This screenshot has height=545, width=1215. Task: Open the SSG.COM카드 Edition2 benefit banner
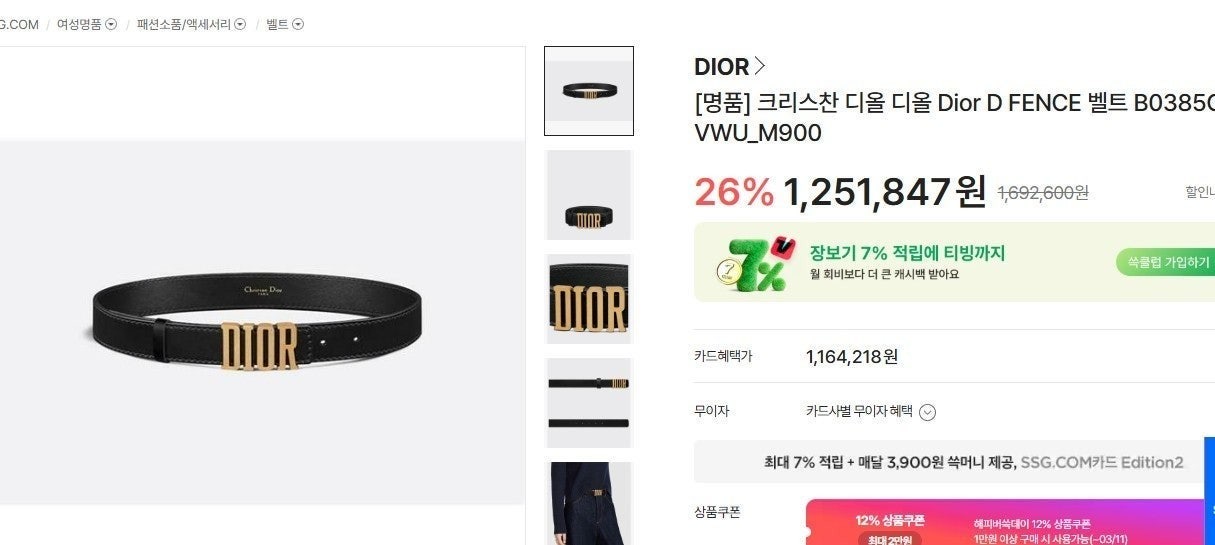[954, 462]
